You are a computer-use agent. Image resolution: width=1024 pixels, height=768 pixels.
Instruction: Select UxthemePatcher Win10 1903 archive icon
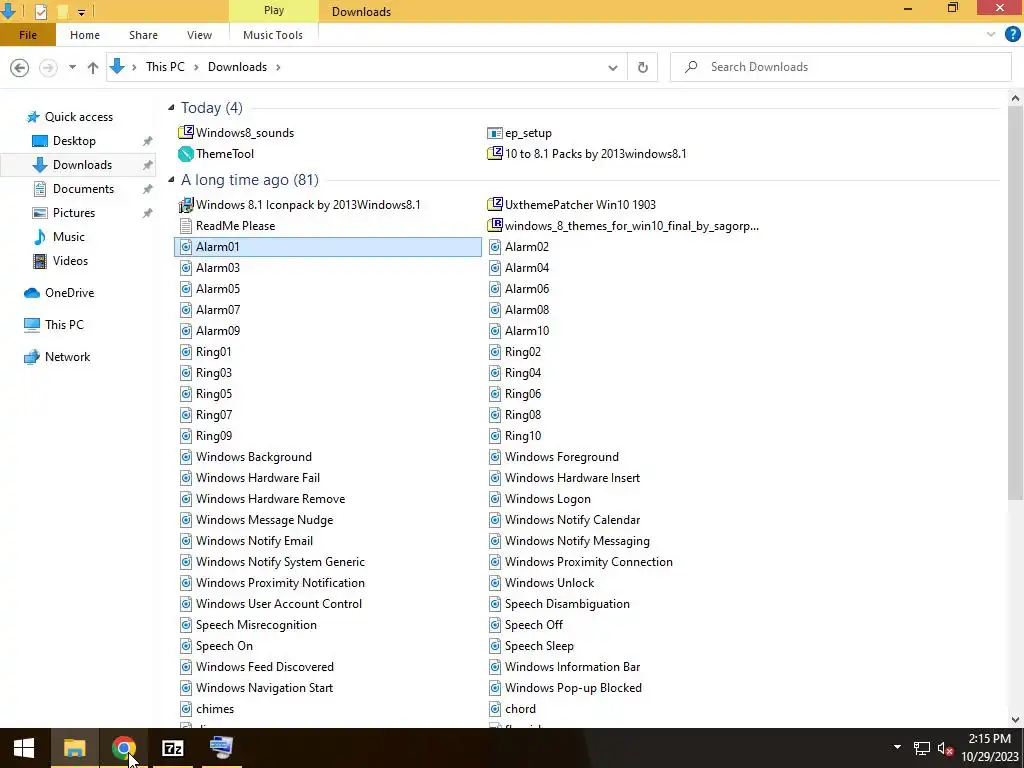[x=495, y=204]
